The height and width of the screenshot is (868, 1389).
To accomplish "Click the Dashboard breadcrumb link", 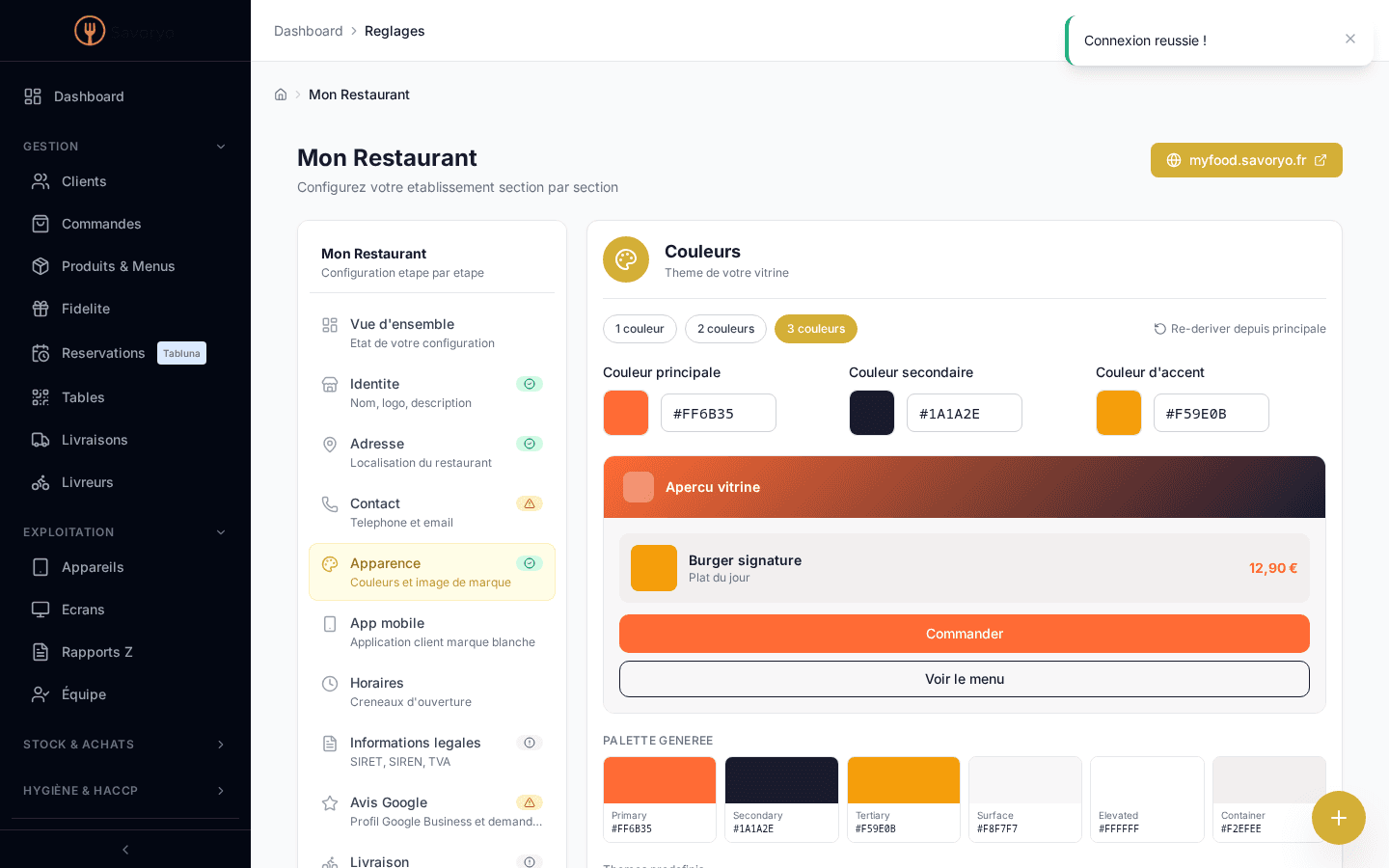I will click(x=309, y=31).
